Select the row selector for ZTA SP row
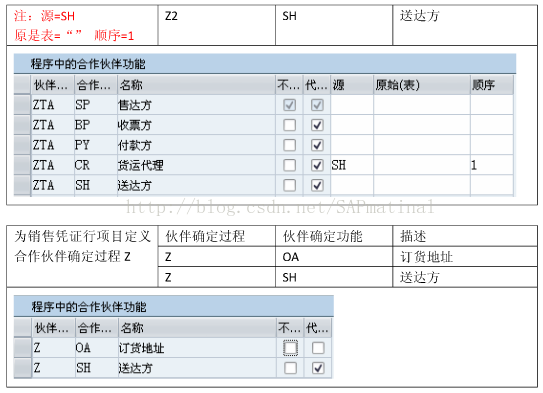The image size is (543, 393). tap(23, 105)
